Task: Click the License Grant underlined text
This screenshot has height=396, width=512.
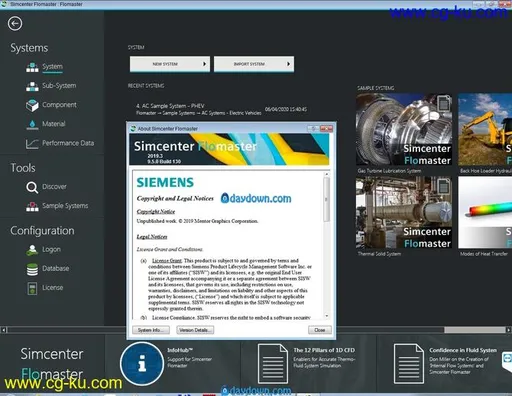Action: tap(167, 261)
